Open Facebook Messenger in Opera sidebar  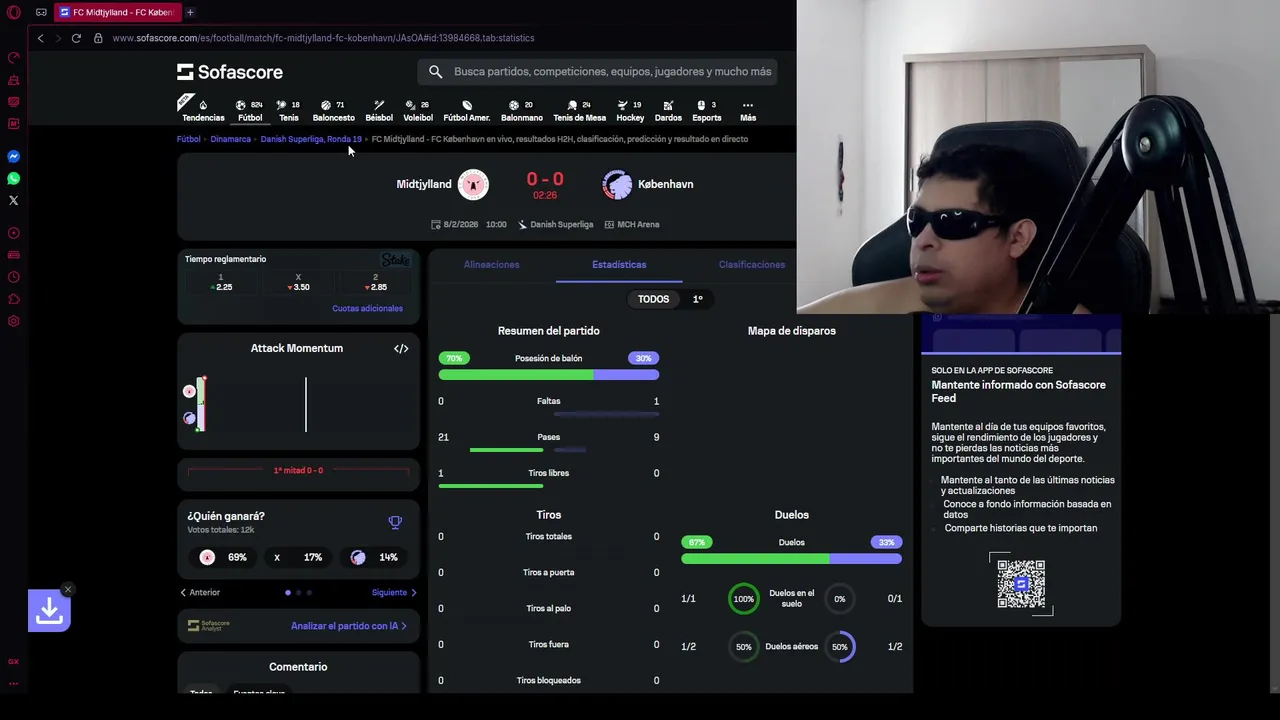pos(14,156)
